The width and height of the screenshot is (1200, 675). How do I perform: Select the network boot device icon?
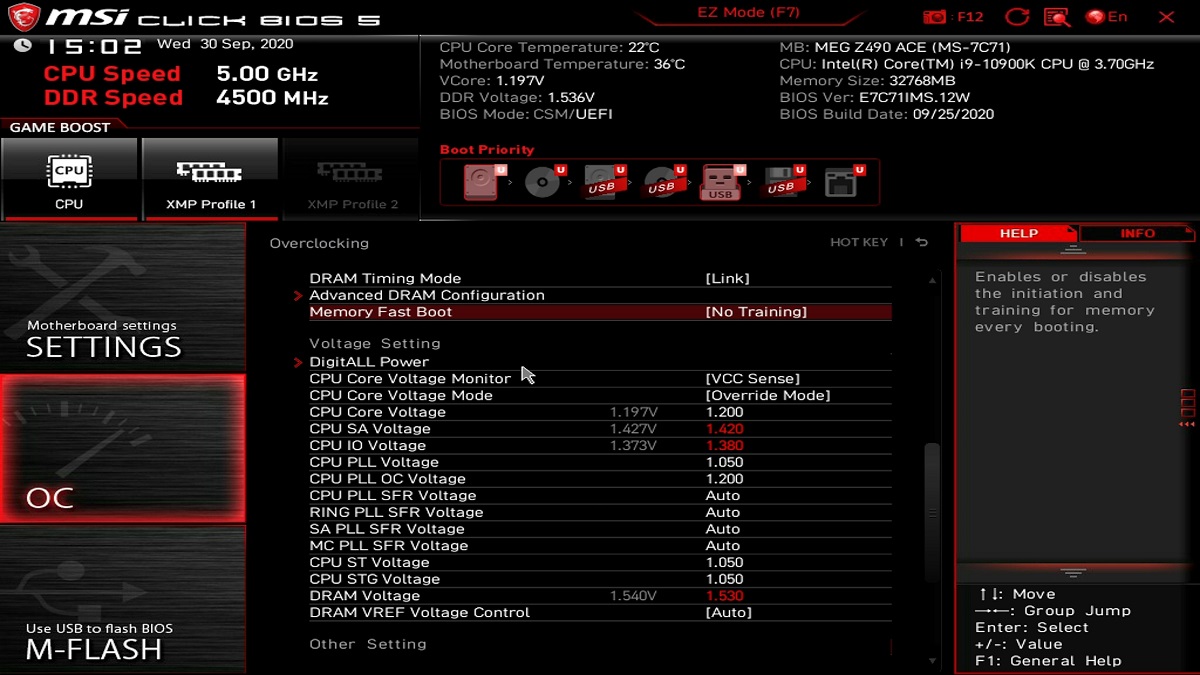842,182
